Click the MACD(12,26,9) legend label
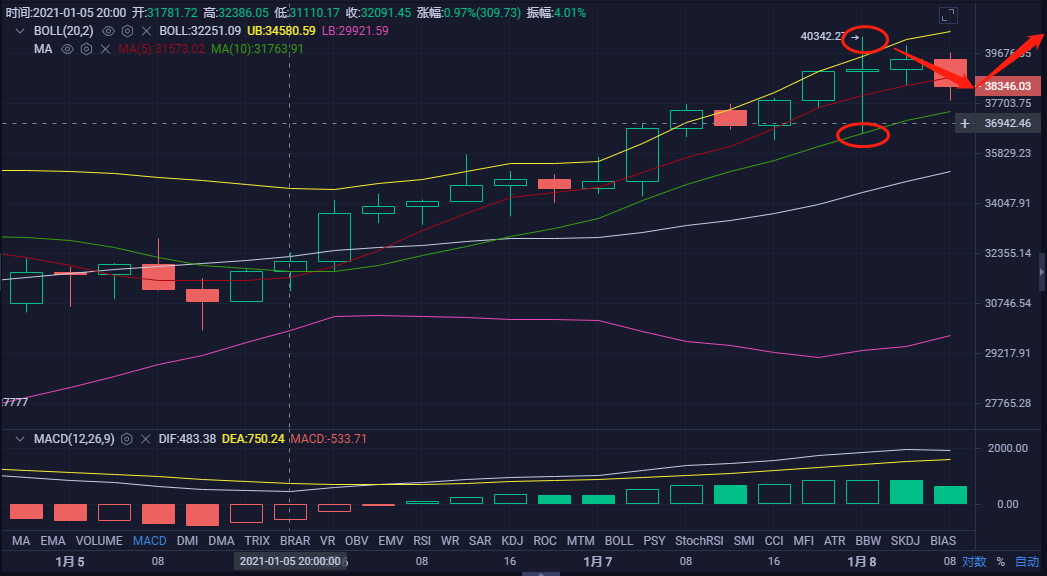Image resolution: width=1047 pixels, height=576 pixels. (x=73, y=439)
